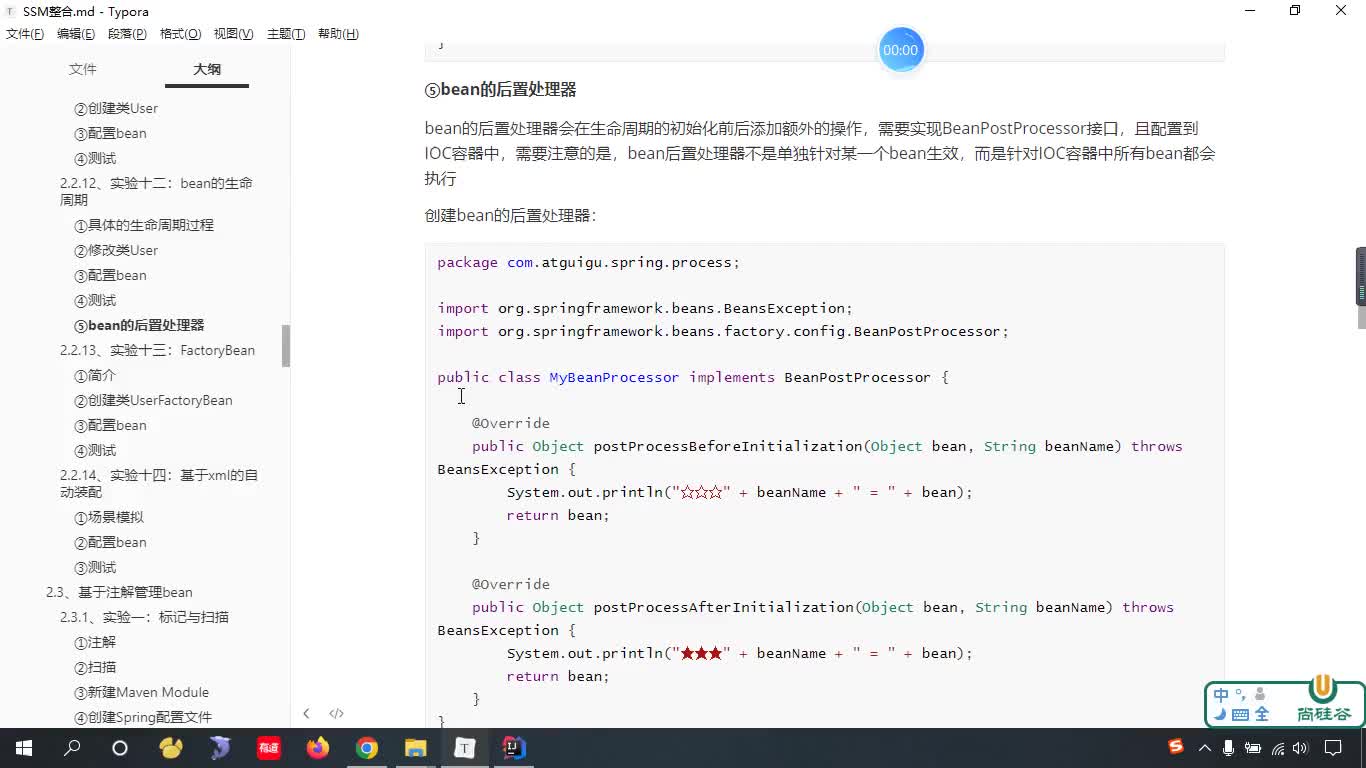Open File Explorer from the taskbar
The width and height of the screenshot is (1366, 768).
click(416, 748)
